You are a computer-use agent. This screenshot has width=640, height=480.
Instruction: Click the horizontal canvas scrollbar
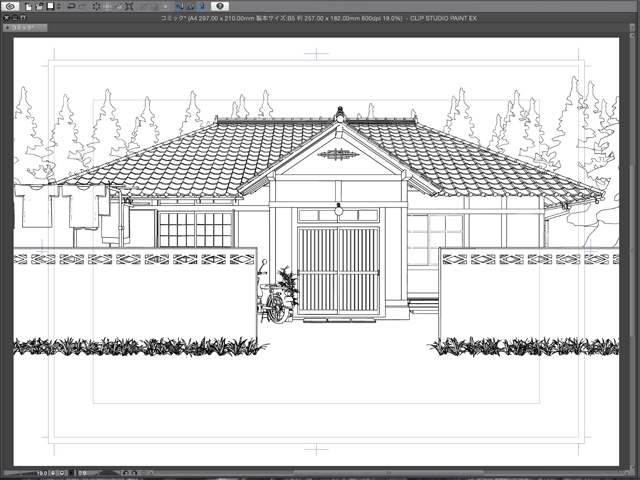388,473
